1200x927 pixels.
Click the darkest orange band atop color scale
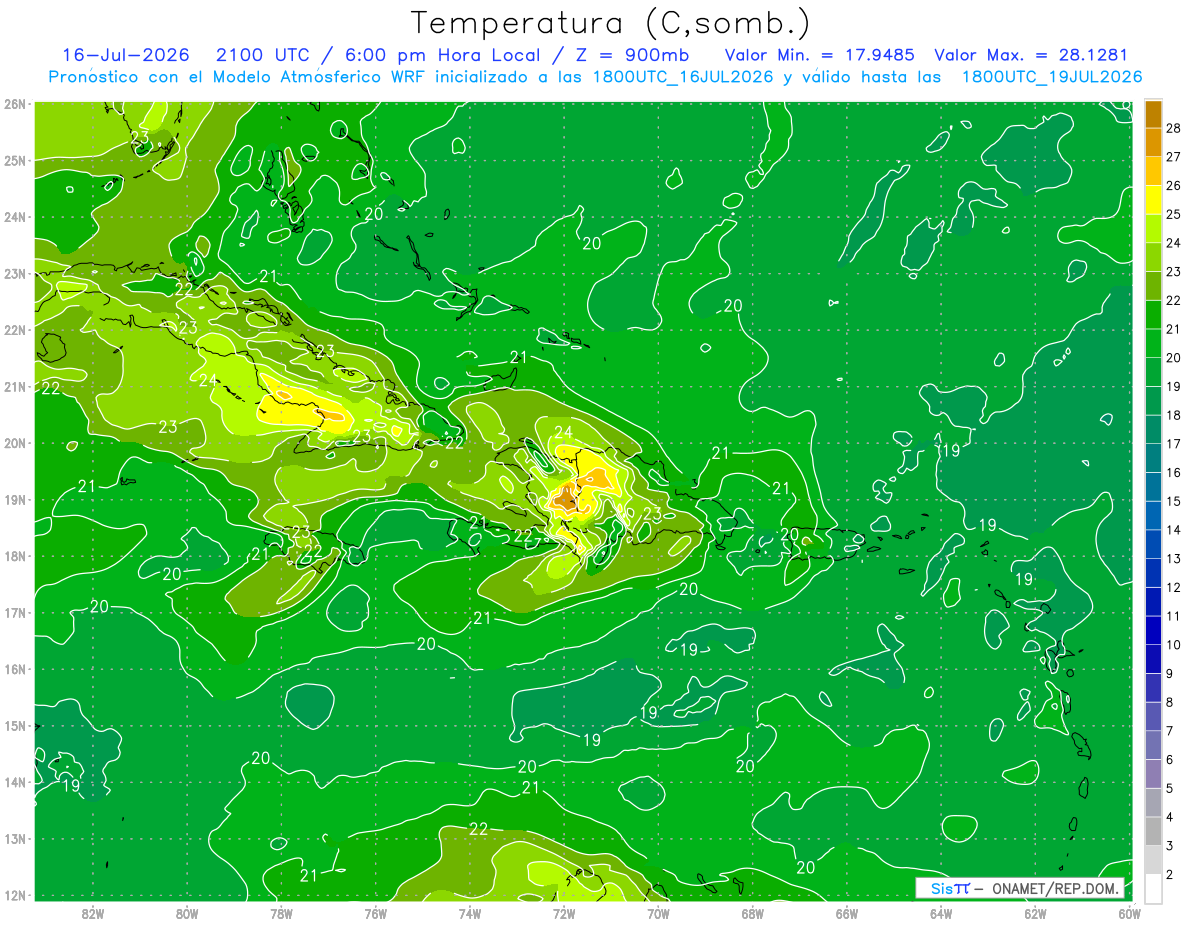coord(1153,114)
